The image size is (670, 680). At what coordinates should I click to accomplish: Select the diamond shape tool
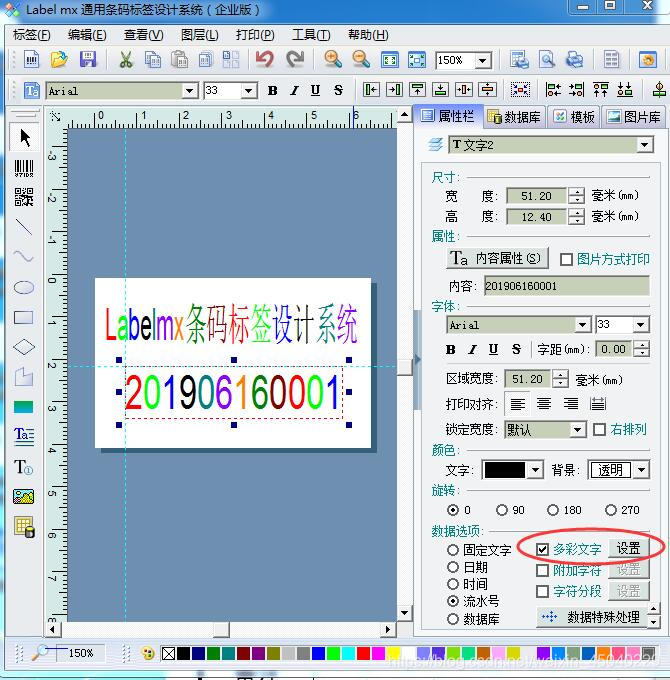click(x=23, y=347)
